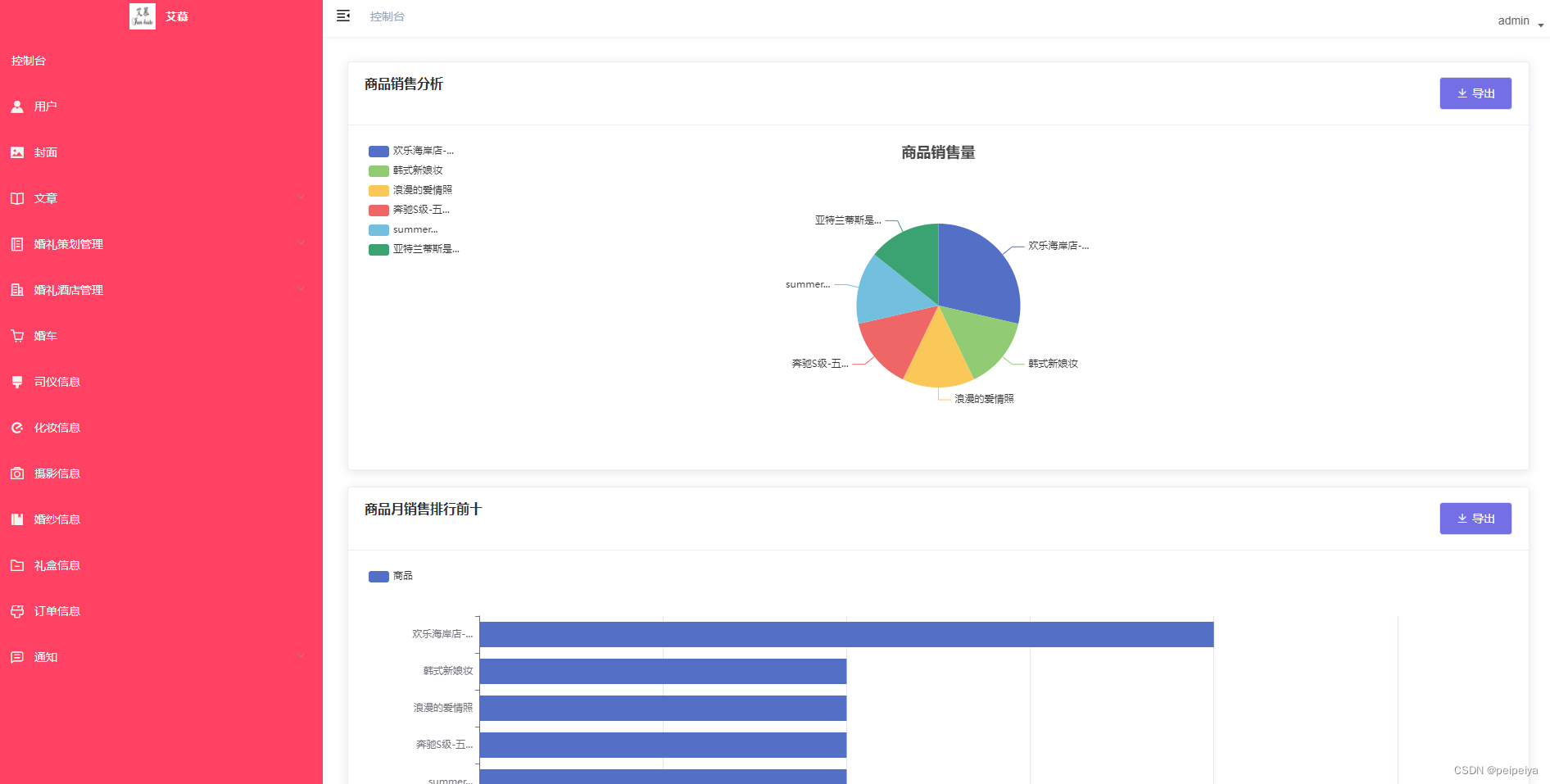Toggle the 韩式新娘妆 pie legend swatch
This screenshot has width=1550, height=784.
(378, 171)
